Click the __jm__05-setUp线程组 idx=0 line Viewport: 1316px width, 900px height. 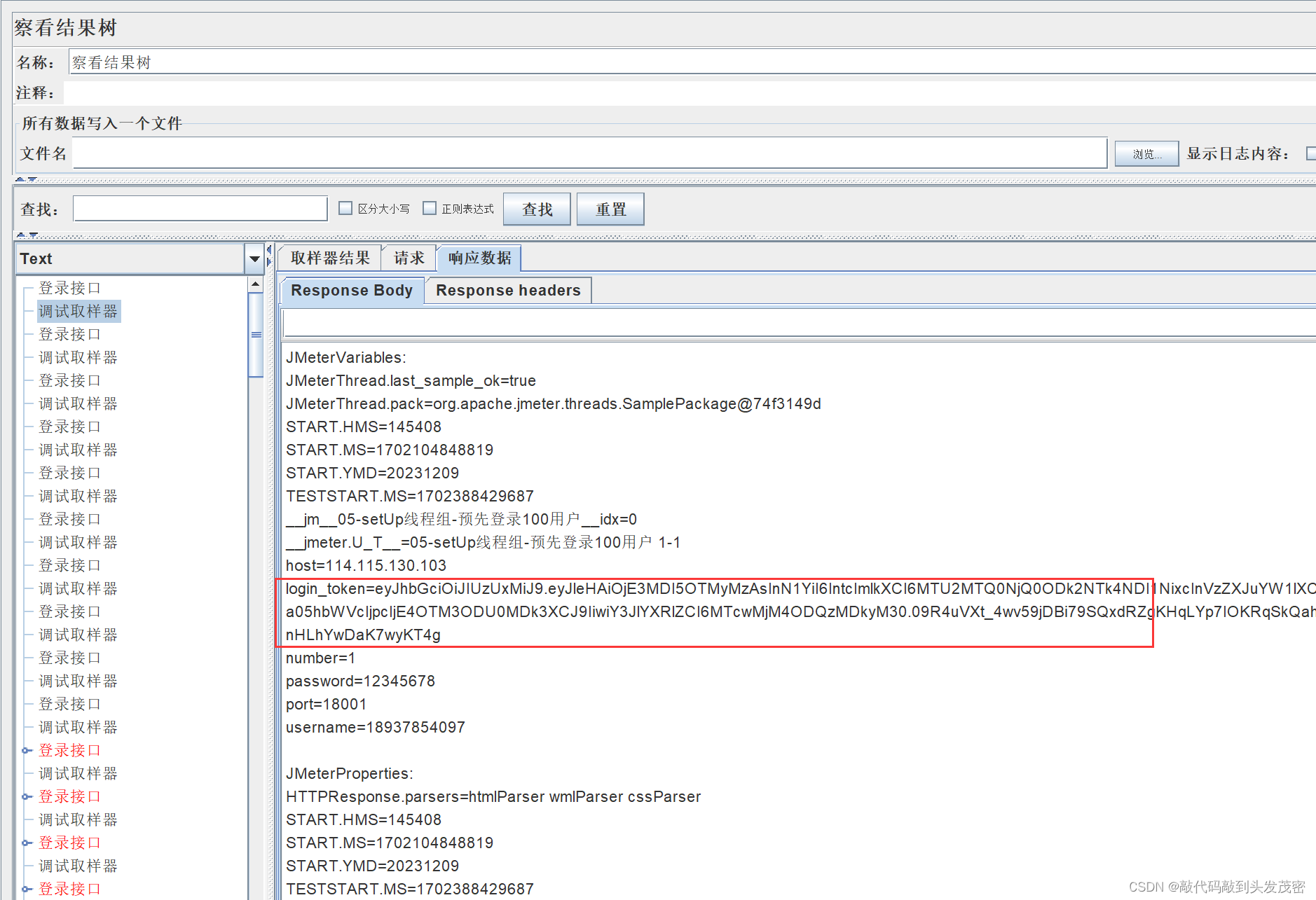click(461, 519)
